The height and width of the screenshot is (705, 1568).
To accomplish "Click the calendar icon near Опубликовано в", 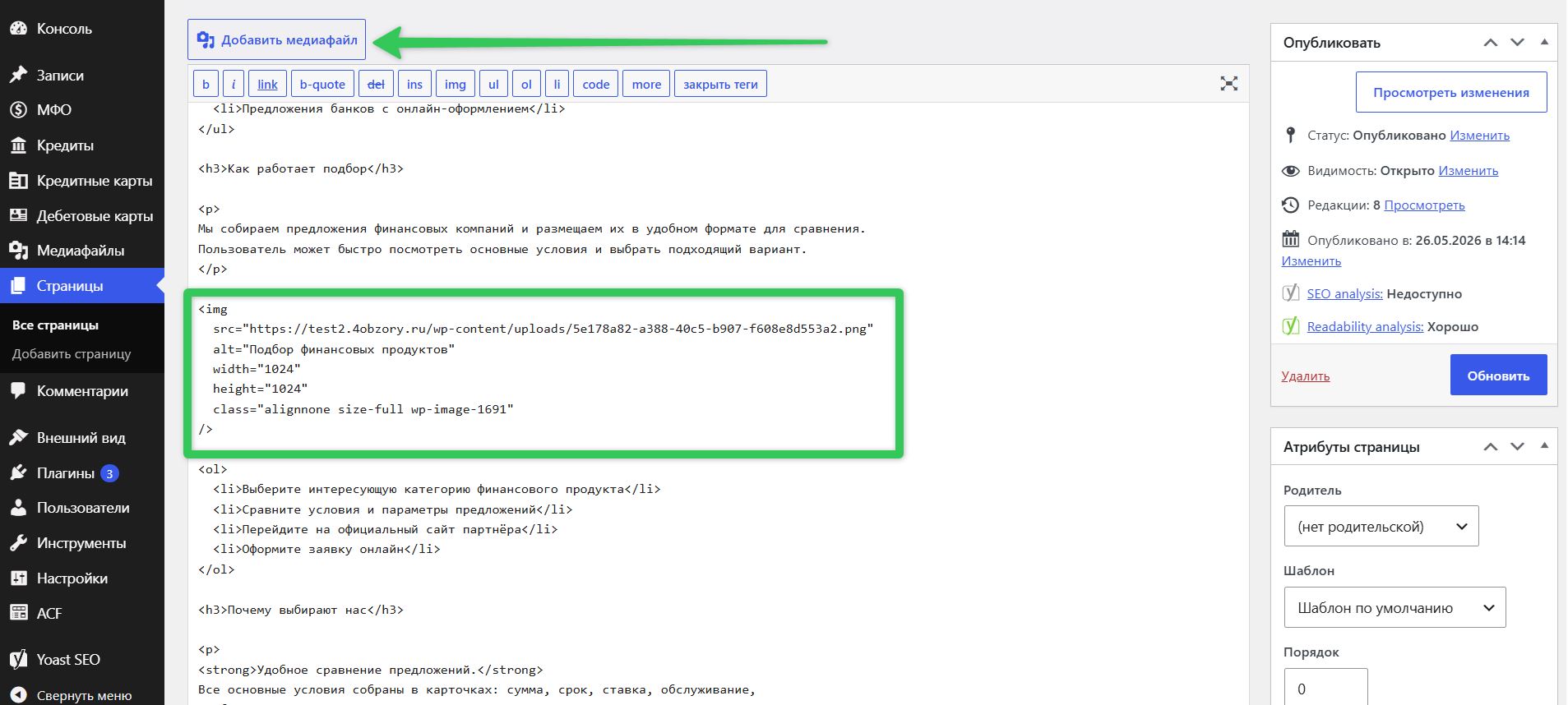I will (1290, 239).
